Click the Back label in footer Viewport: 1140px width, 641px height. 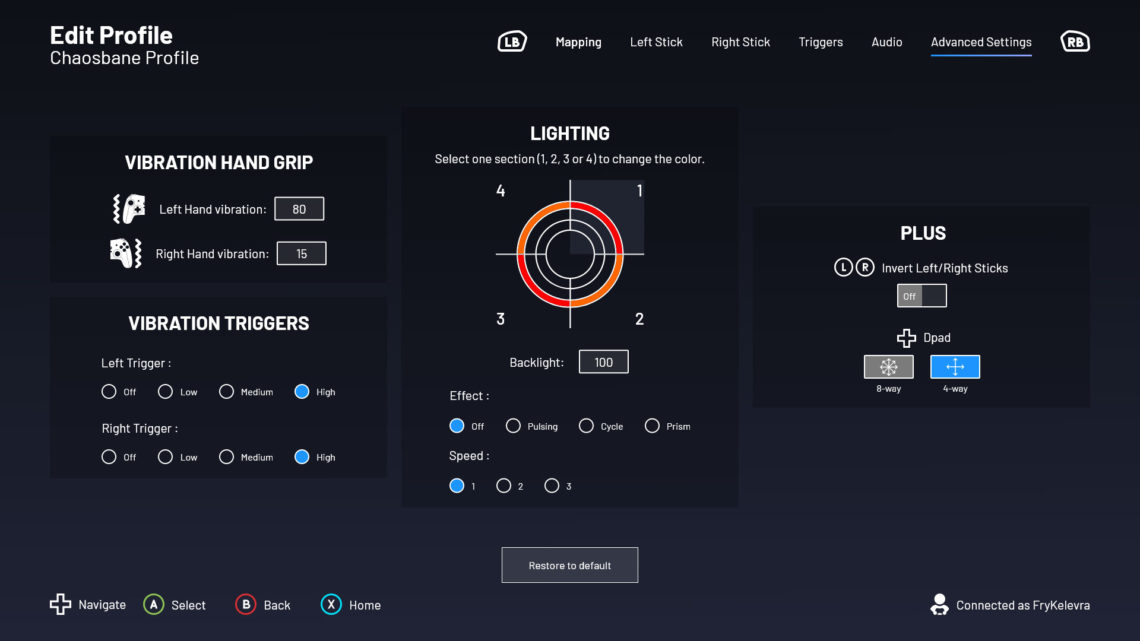tap(277, 605)
